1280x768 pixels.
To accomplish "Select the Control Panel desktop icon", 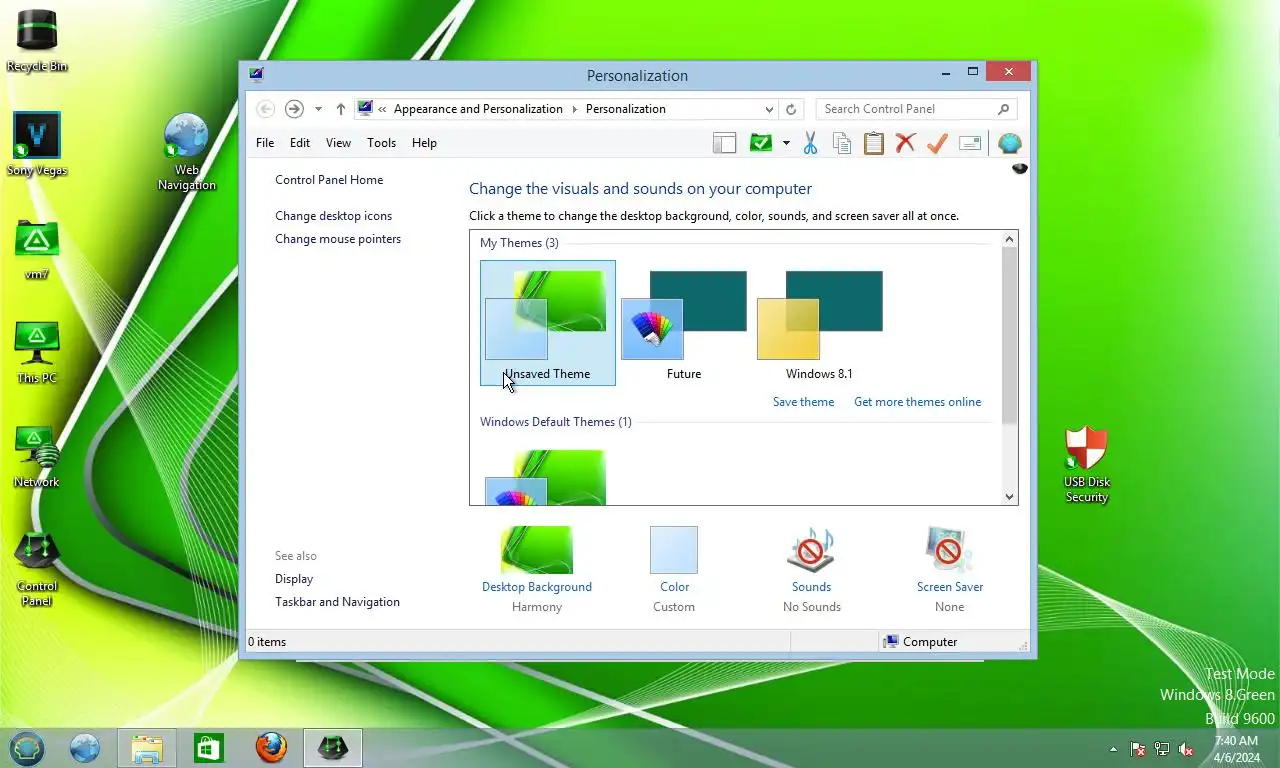I will point(37,569).
